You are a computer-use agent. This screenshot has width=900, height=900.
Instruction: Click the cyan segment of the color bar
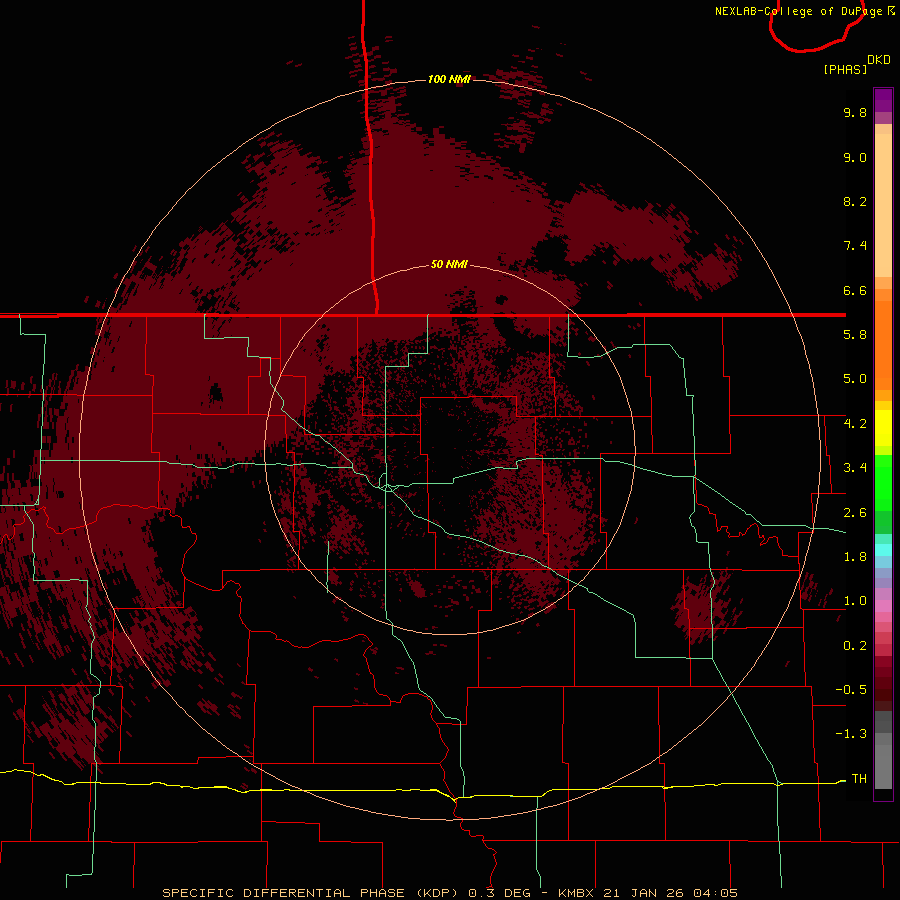tap(883, 550)
